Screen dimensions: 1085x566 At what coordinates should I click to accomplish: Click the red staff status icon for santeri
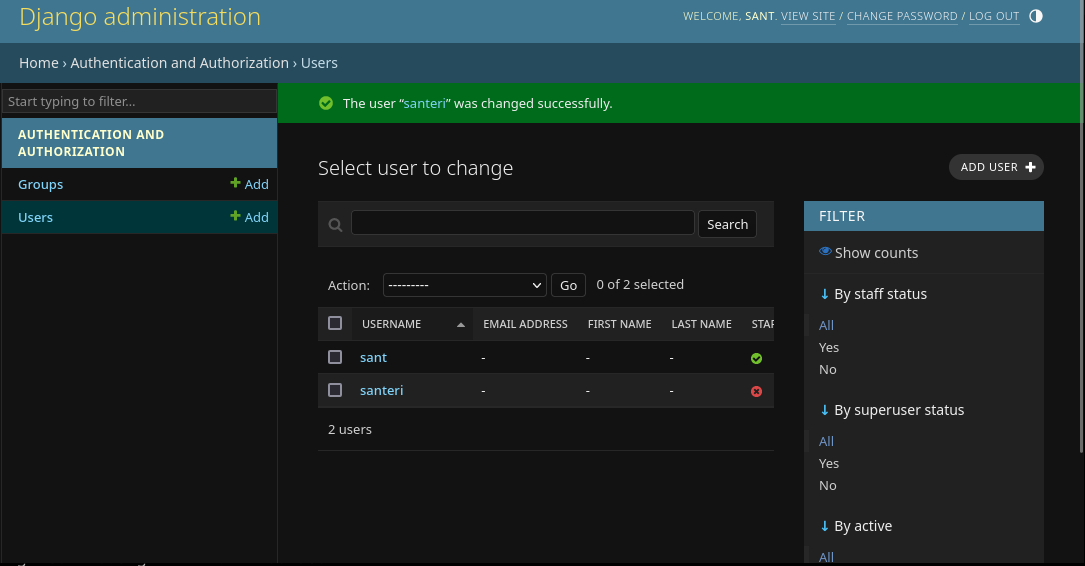[x=756, y=391]
